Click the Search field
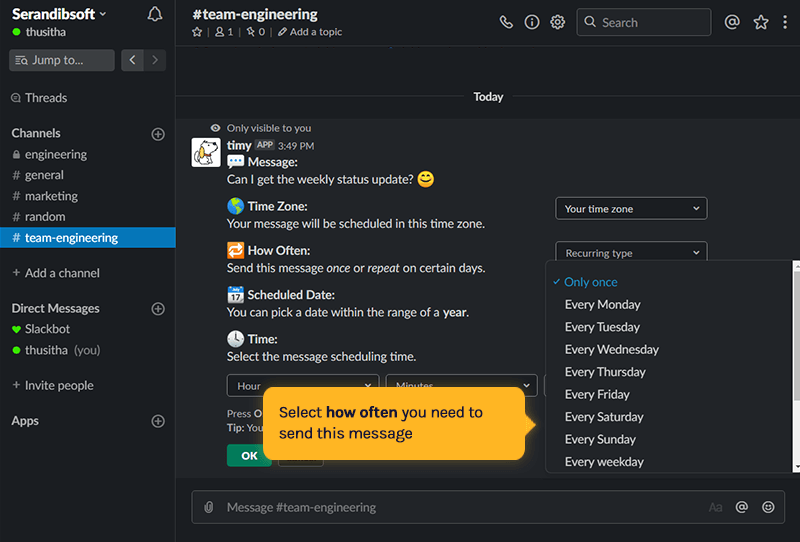800x542 pixels. (643, 22)
